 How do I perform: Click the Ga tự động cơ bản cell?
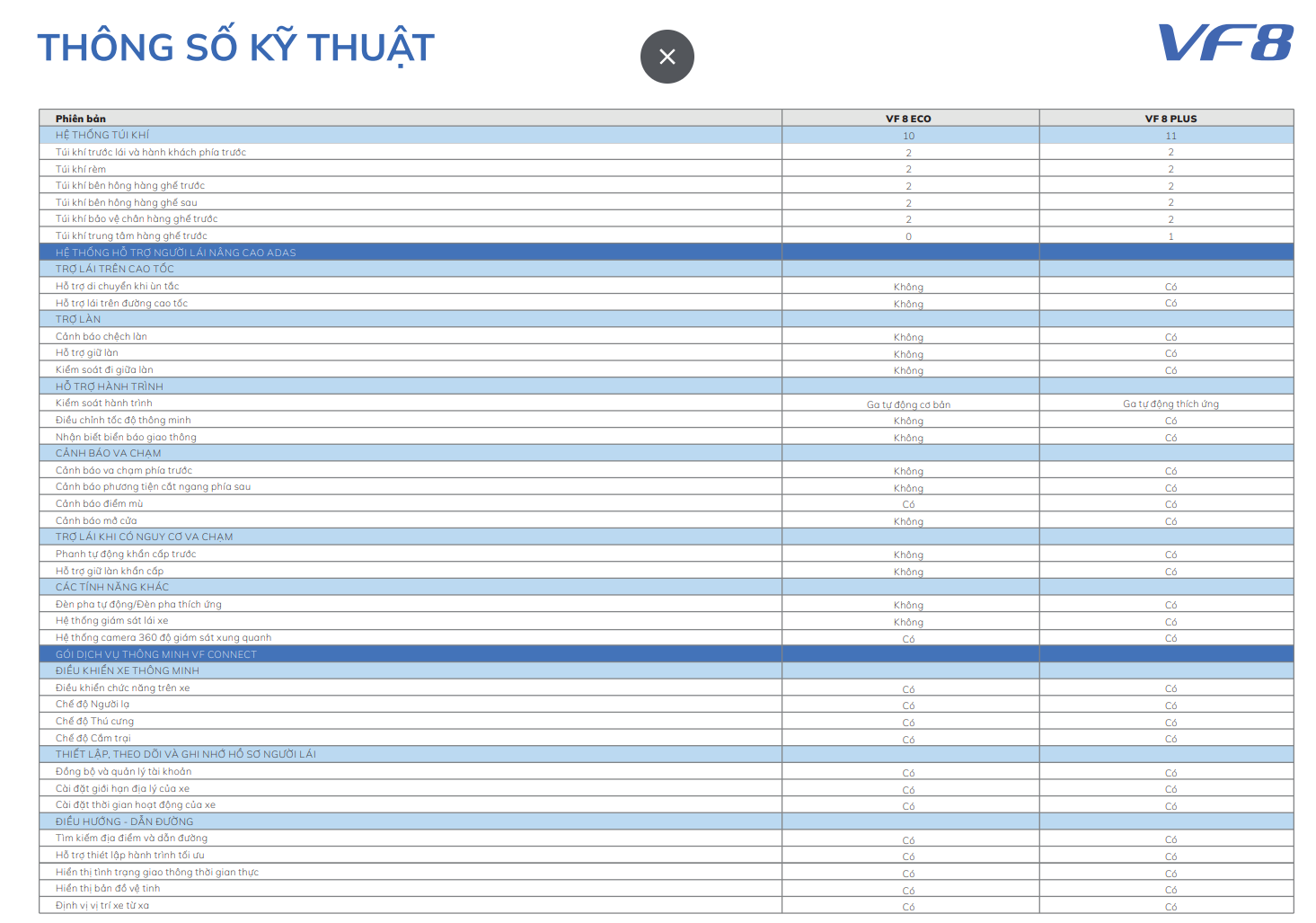coord(908,404)
